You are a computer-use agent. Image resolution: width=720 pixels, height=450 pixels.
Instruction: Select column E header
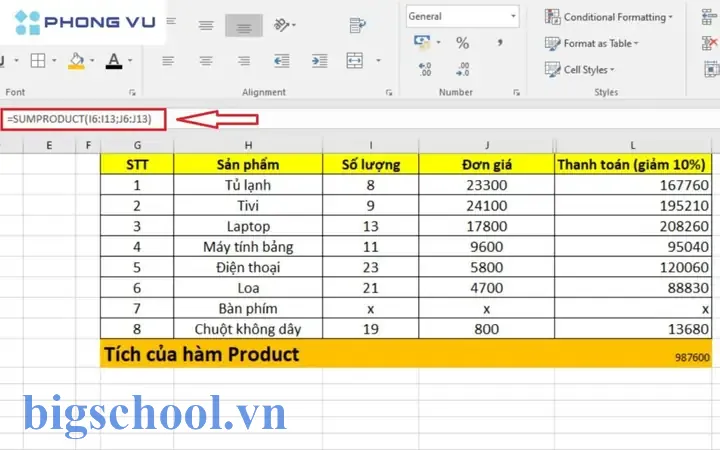pos(49,146)
